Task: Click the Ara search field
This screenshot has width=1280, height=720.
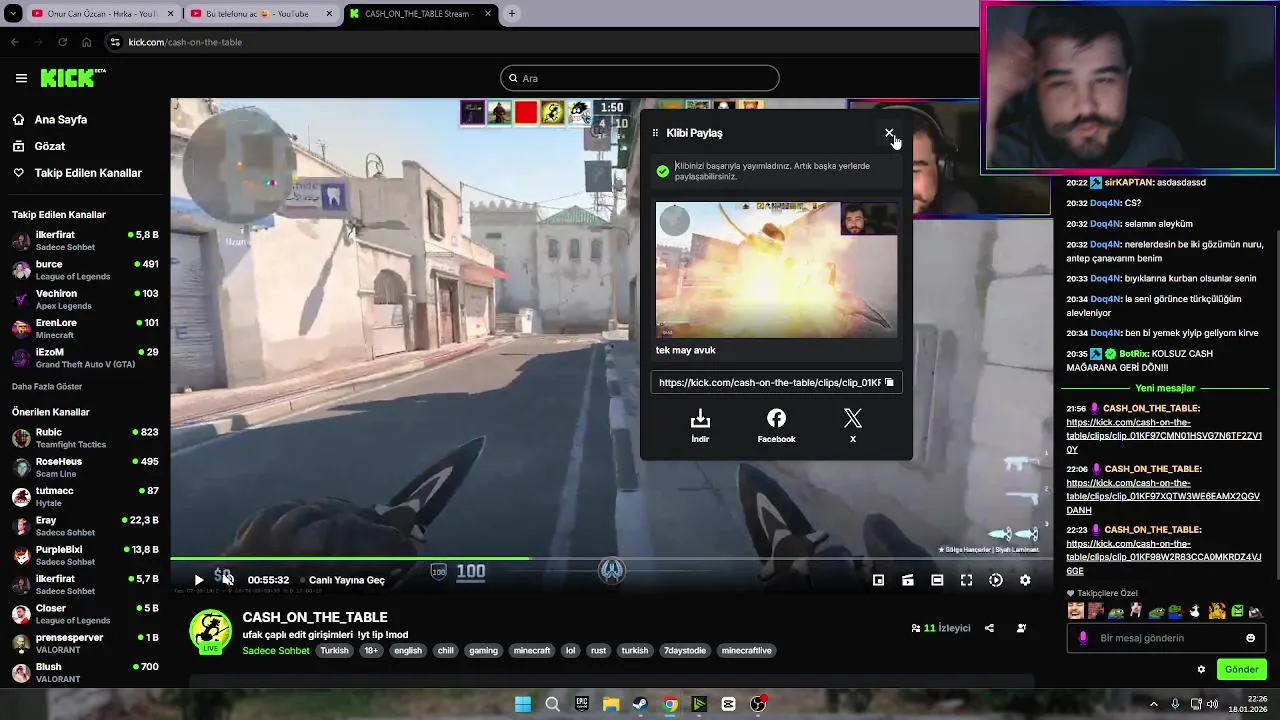Action: (640, 78)
